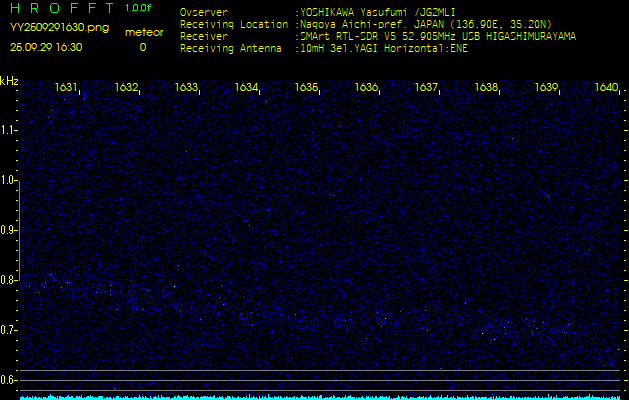
Task: Click the 1639 time marker
Action: tap(547, 88)
